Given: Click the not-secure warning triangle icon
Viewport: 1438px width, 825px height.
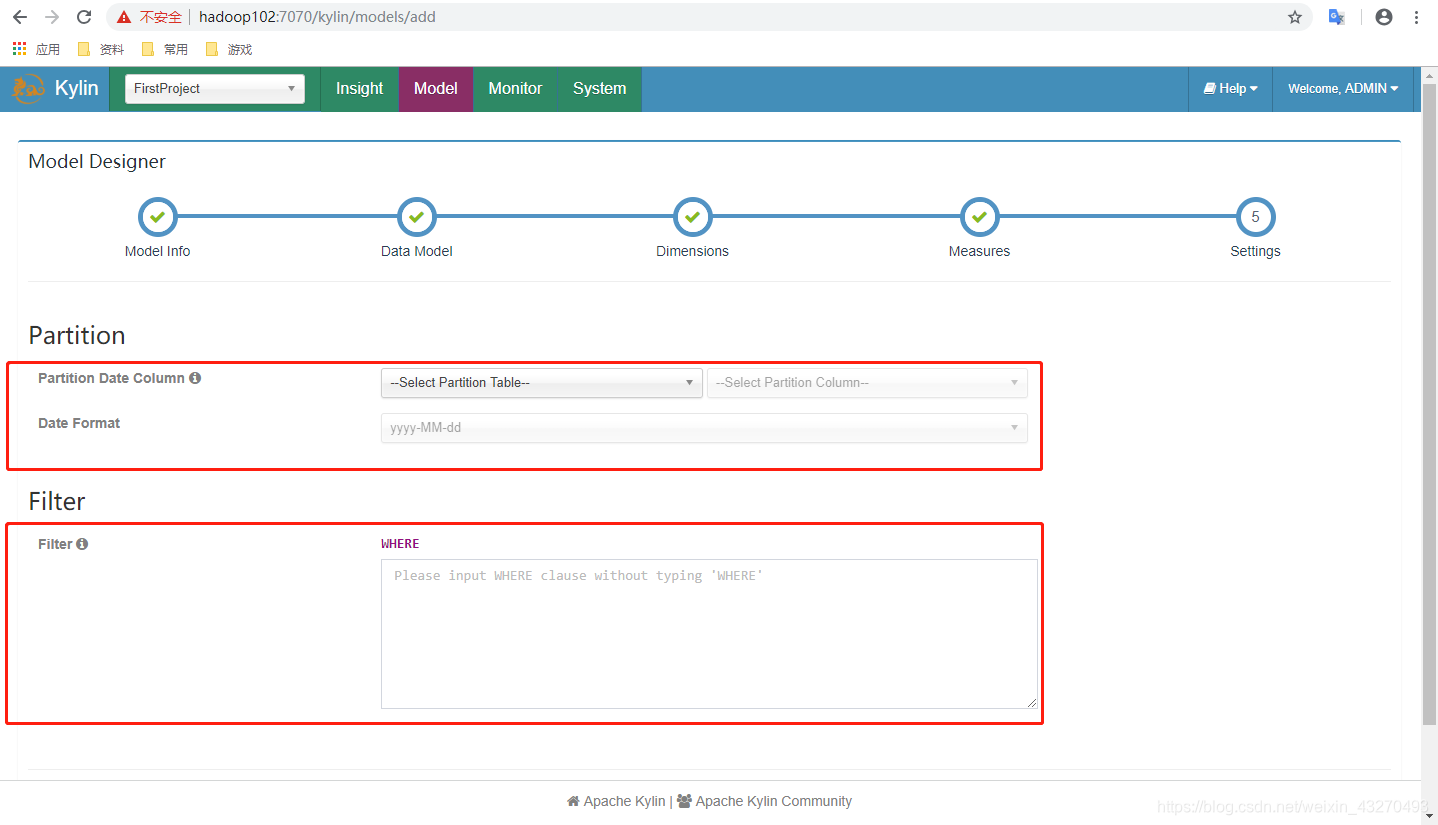Looking at the screenshot, I should click(123, 17).
